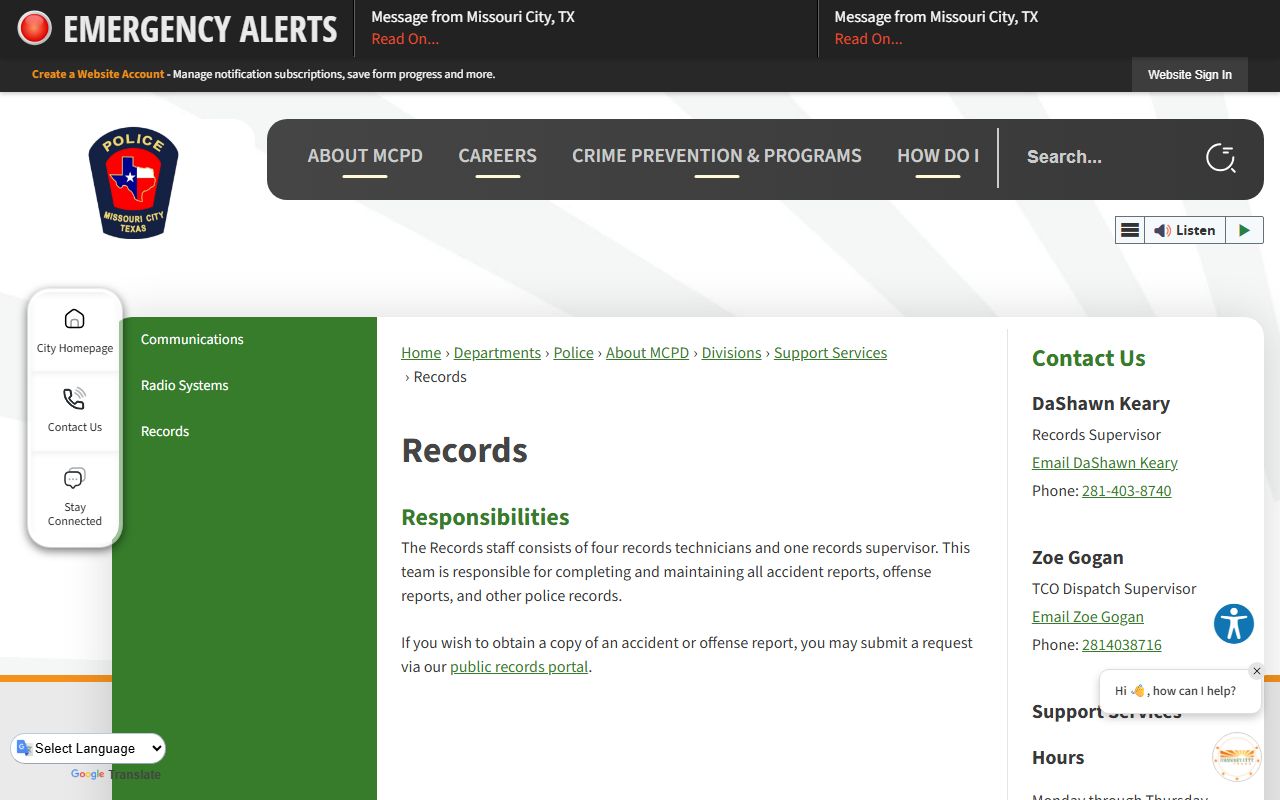Click the Listen speaker button
Image resolution: width=1280 pixels, height=800 pixels.
pyautogui.click(x=1185, y=230)
